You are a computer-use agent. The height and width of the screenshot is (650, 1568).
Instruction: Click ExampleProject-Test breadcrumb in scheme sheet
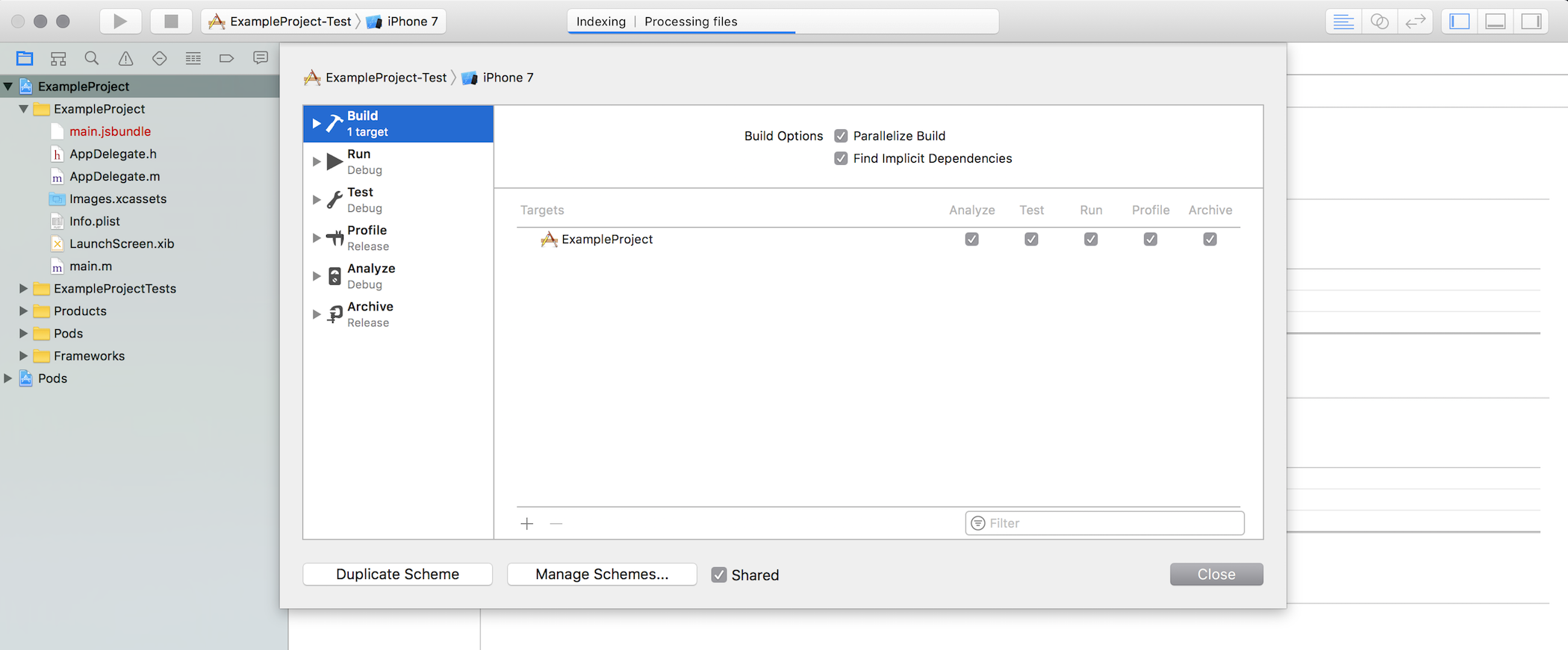point(376,78)
